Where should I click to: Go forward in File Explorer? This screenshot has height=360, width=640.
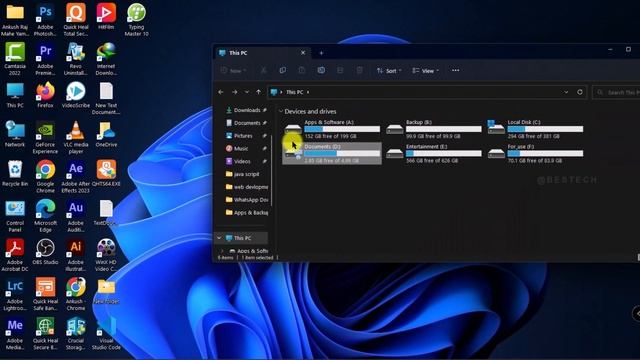pos(235,92)
